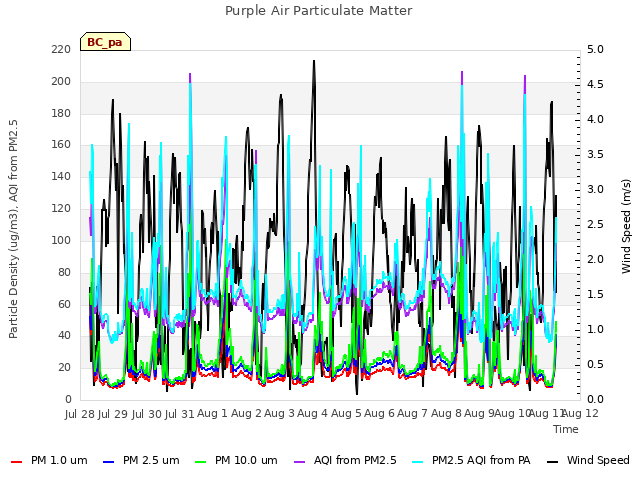The height and width of the screenshot is (480, 640).
Task: Click the purple AQI spike on Jul 31
Action: [190, 77]
